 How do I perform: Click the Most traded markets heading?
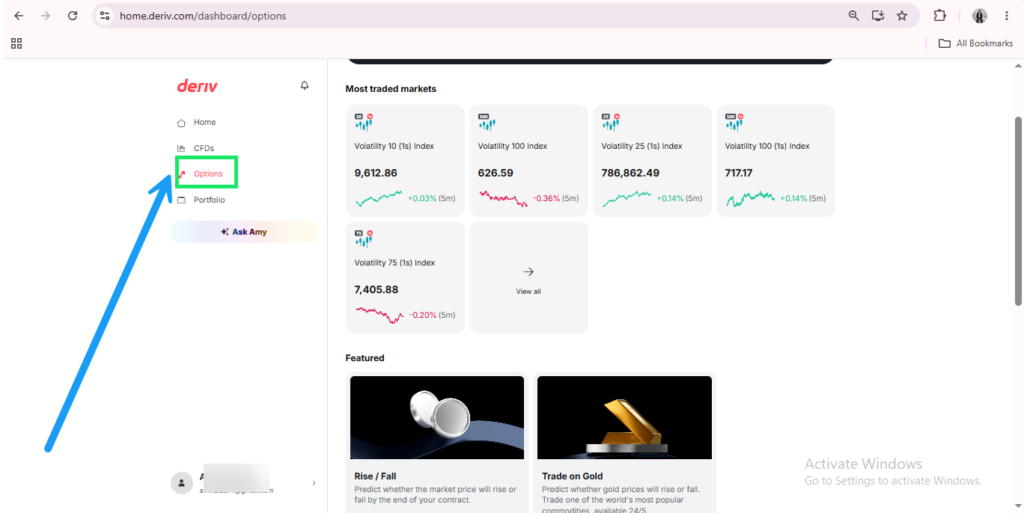pyautogui.click(x=391, y=89)
